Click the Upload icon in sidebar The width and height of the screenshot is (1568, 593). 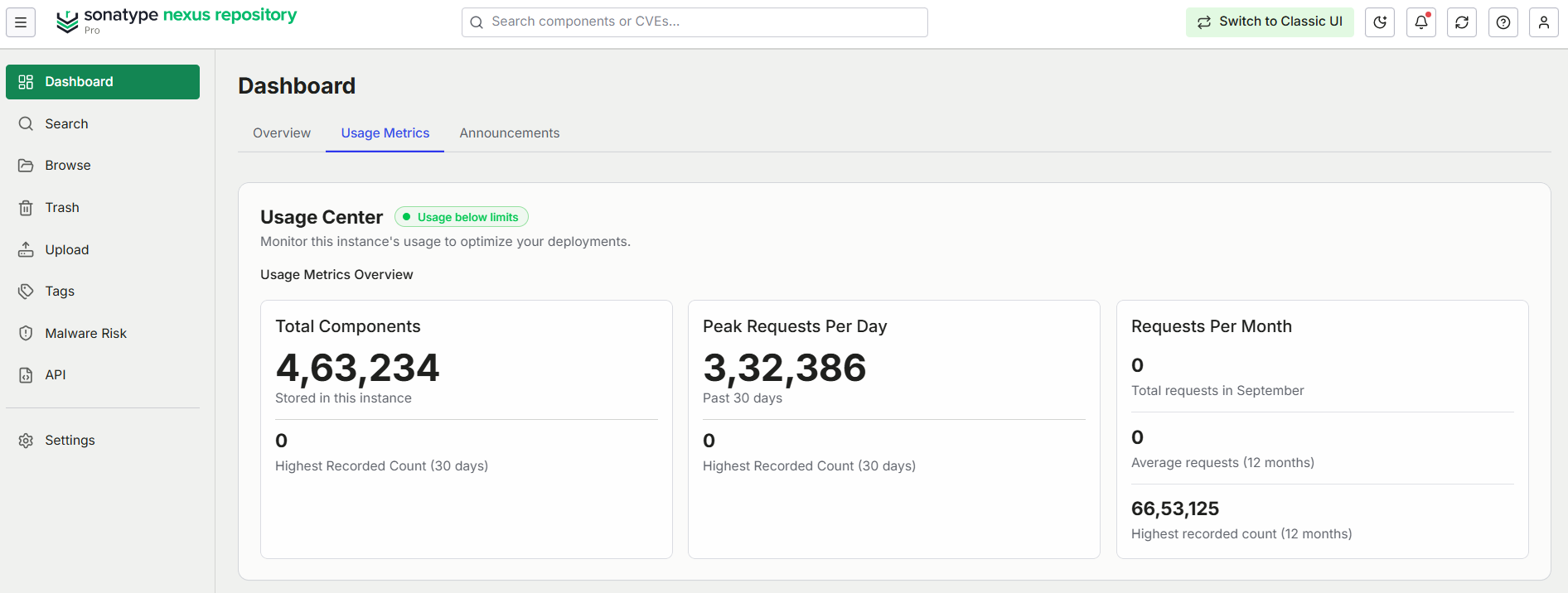(26, 249)
